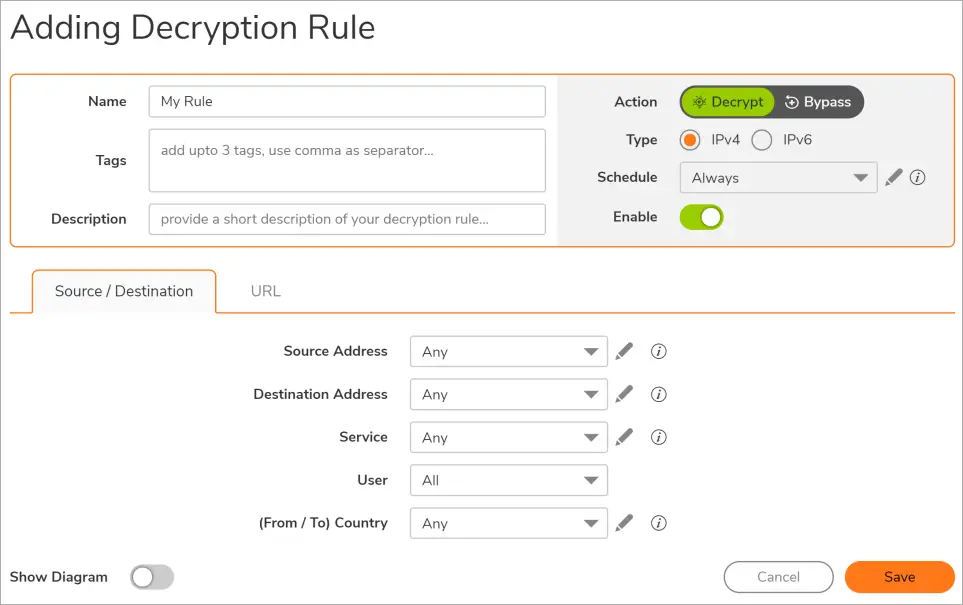Click pencil icon for Destination Address
Image resolution: width=963 pixels, height=605 pixels.
pos(624,394)
